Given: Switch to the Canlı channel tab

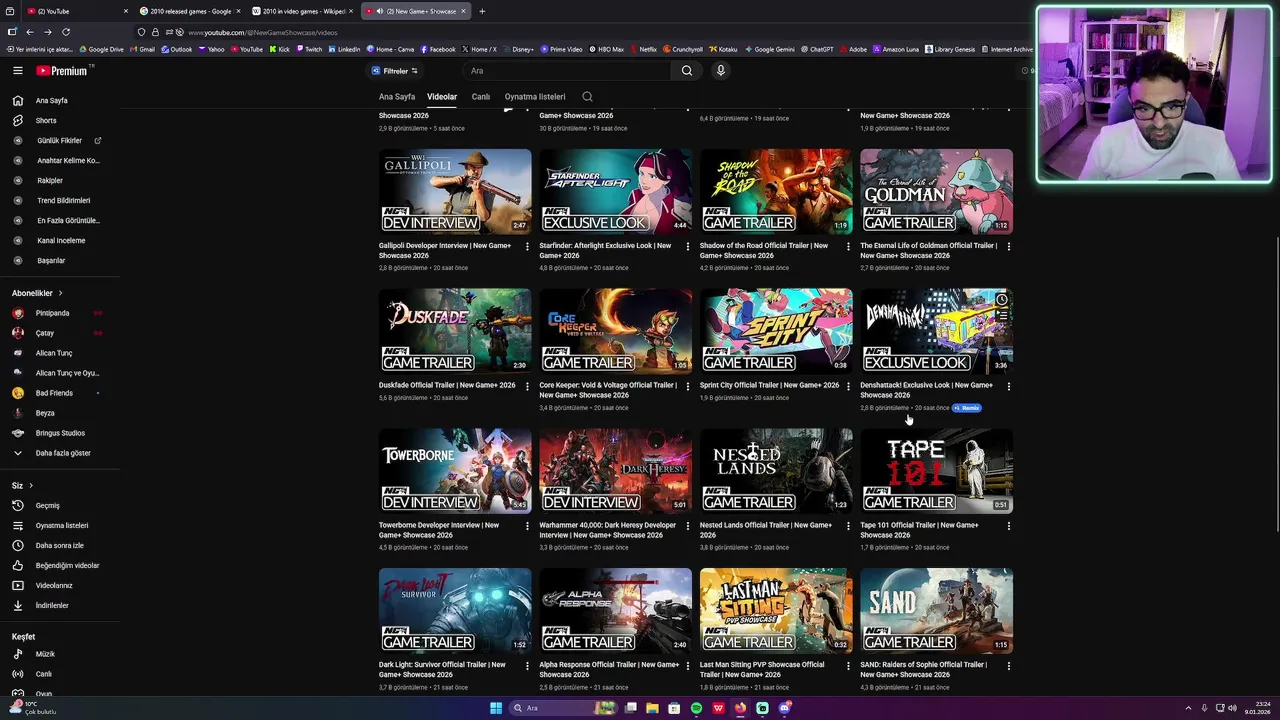Looking at the screenshot, I should tap(481, 97).
